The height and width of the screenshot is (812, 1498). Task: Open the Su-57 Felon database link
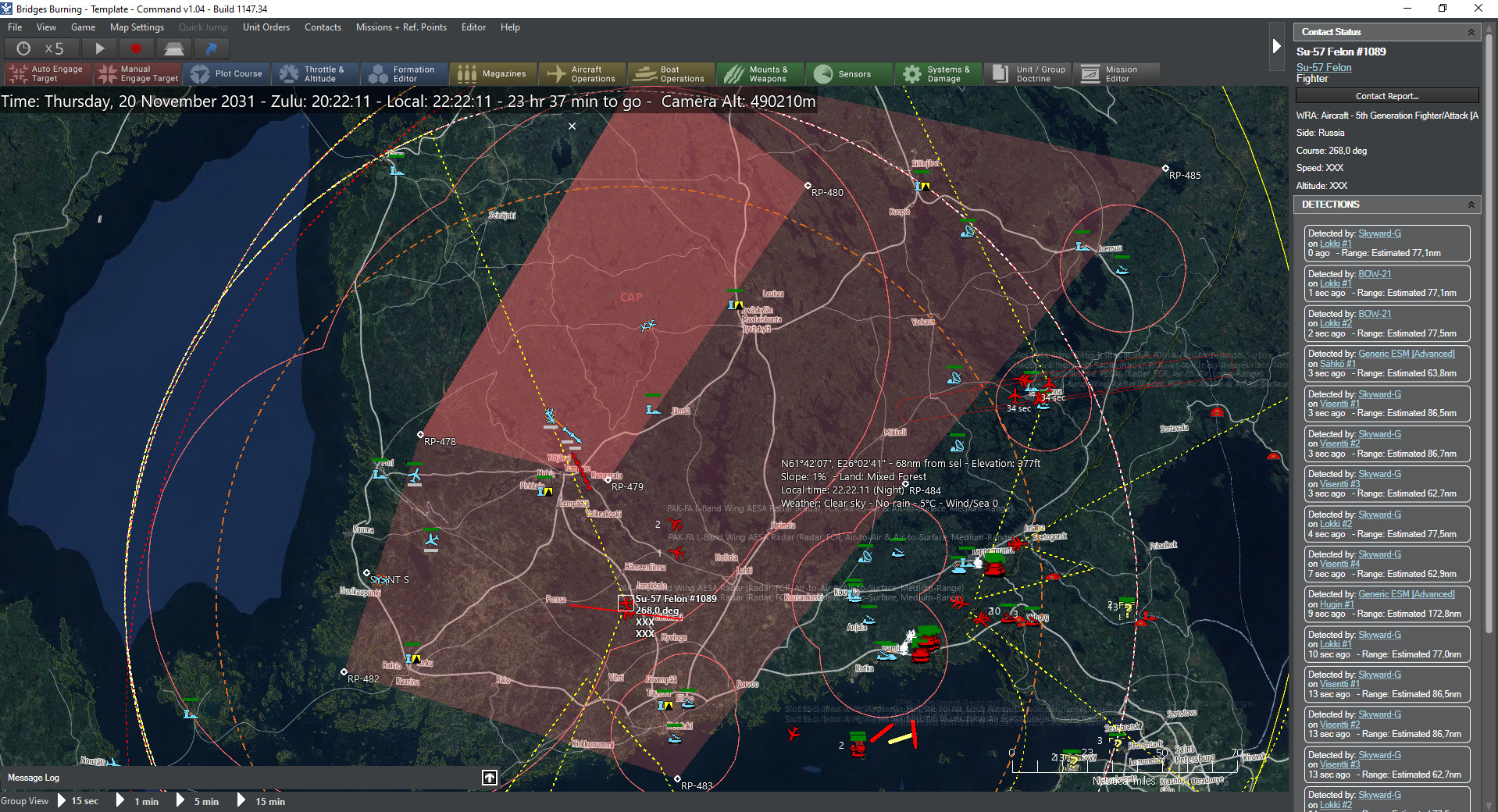point(1324,68)
